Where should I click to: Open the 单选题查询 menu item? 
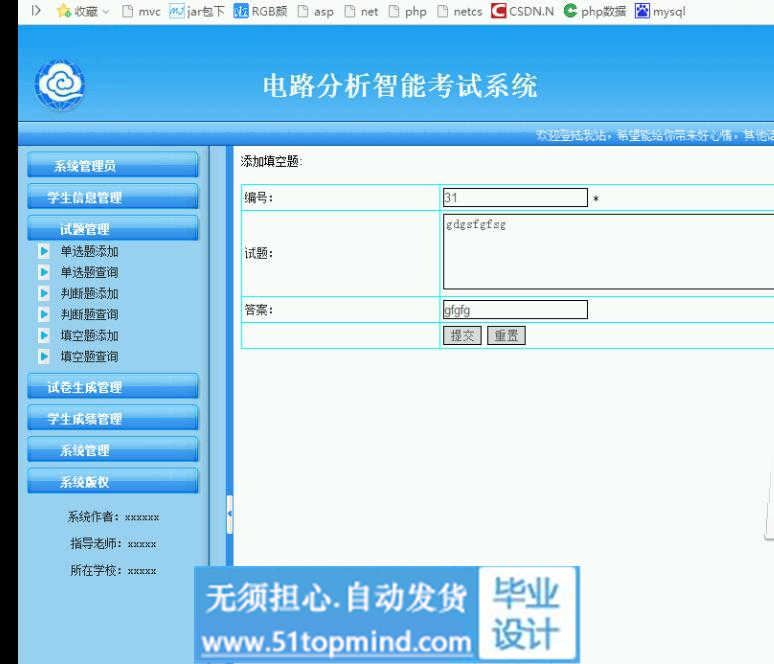pyautogui.click(x=89, y=272)
